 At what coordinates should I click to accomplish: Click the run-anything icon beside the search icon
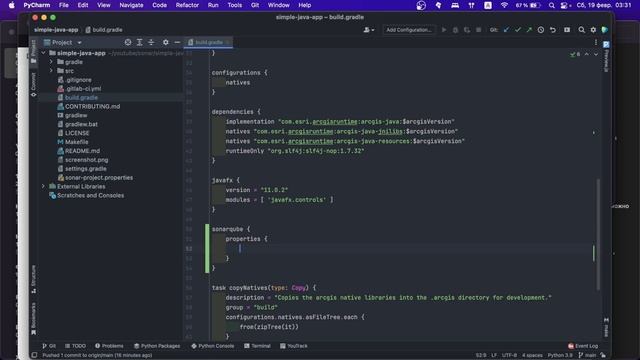[567, 30]
